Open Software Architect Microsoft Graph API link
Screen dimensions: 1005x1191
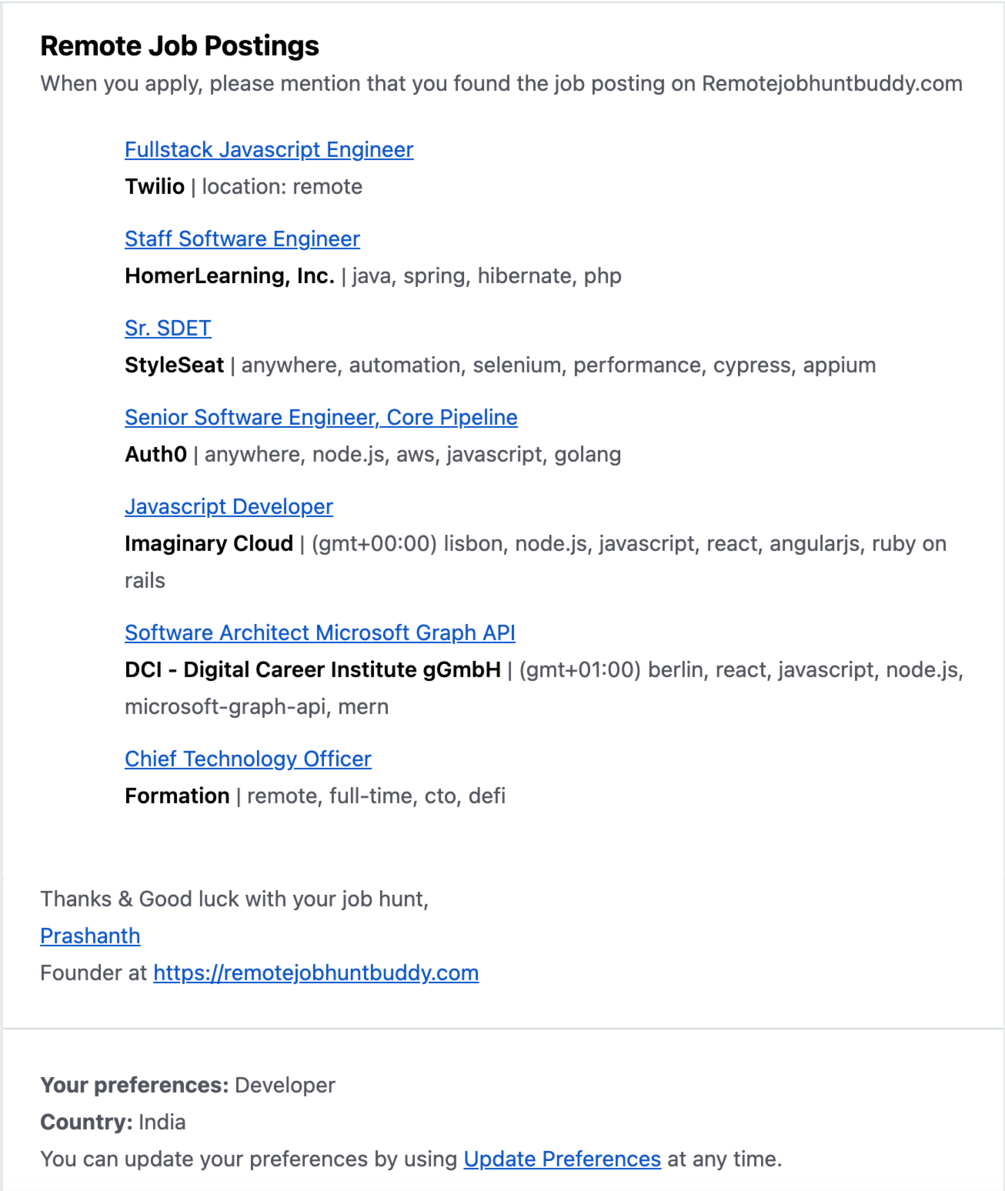pyautogui.click(x=320, y=633)
